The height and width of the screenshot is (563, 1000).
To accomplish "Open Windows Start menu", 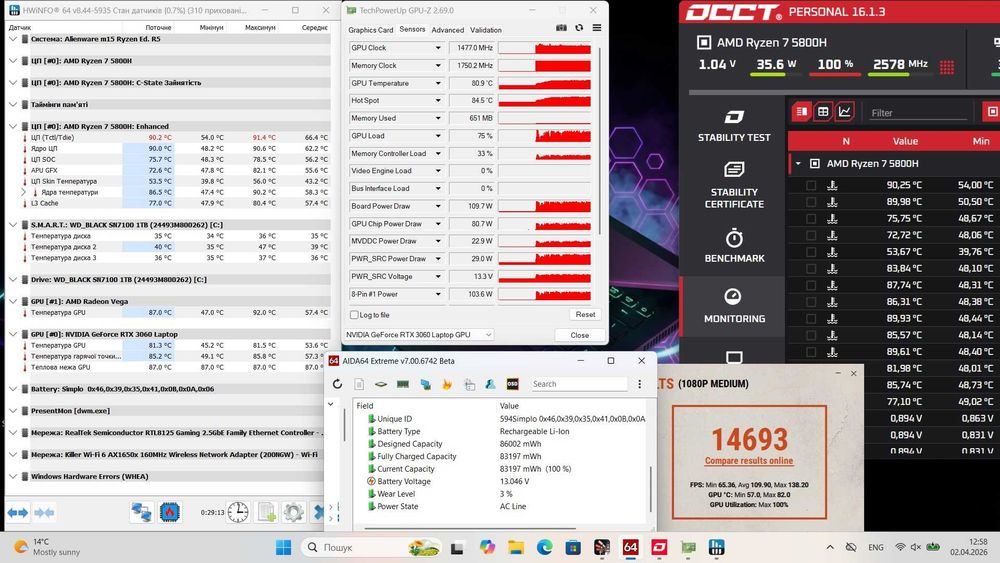I will pyautogui.click(x=284, y=547).
